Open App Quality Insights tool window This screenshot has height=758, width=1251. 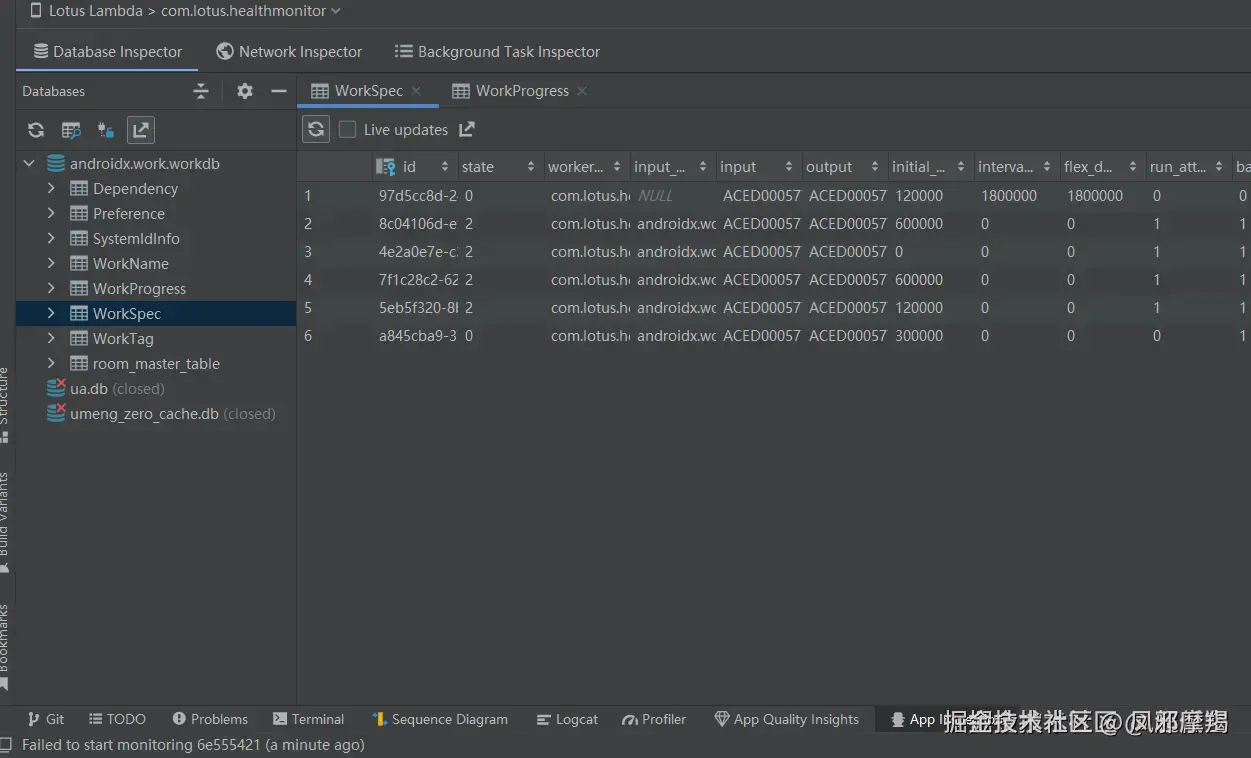(x=786, y=719)
